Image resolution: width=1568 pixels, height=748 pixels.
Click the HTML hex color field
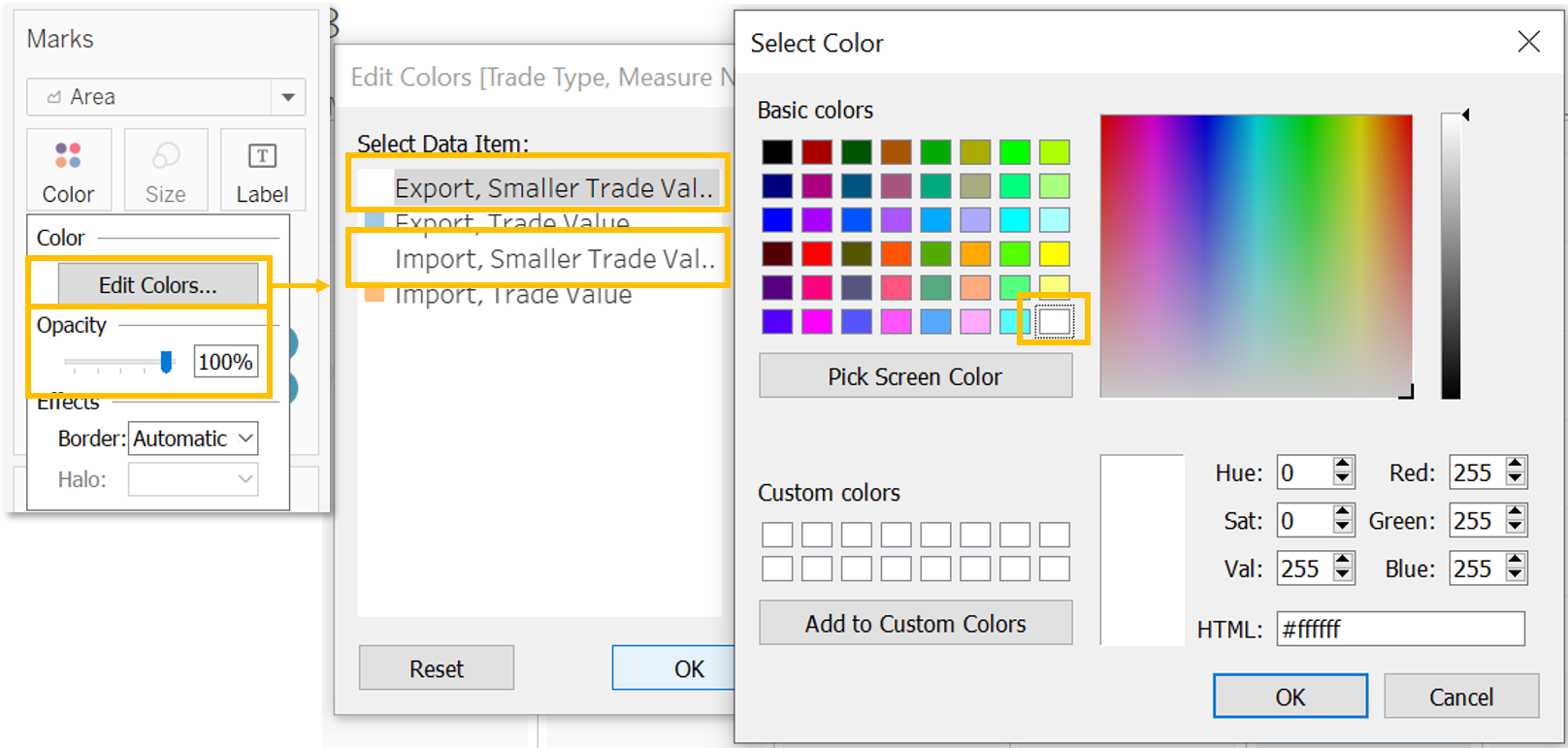(1400, 629)
